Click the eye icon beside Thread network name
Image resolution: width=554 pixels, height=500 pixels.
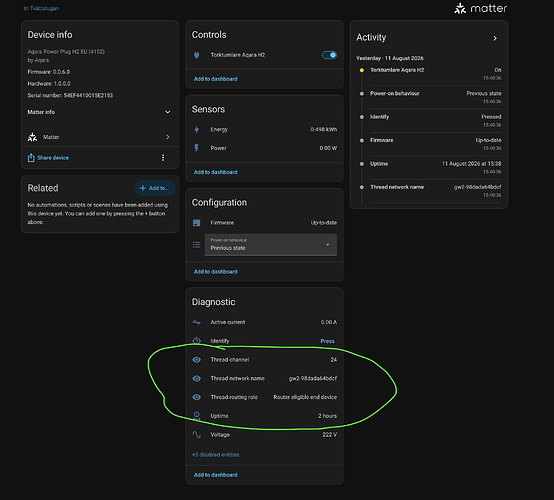point(197,378)
